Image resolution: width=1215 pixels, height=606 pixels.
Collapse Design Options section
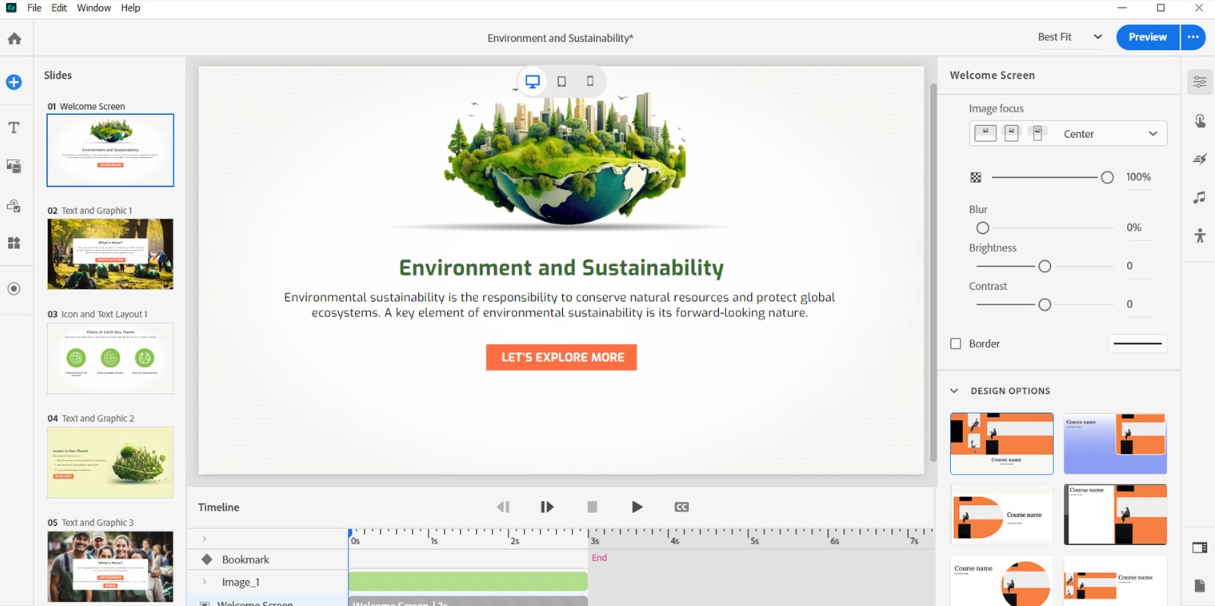pyautogui.click(x=954, y=391)
